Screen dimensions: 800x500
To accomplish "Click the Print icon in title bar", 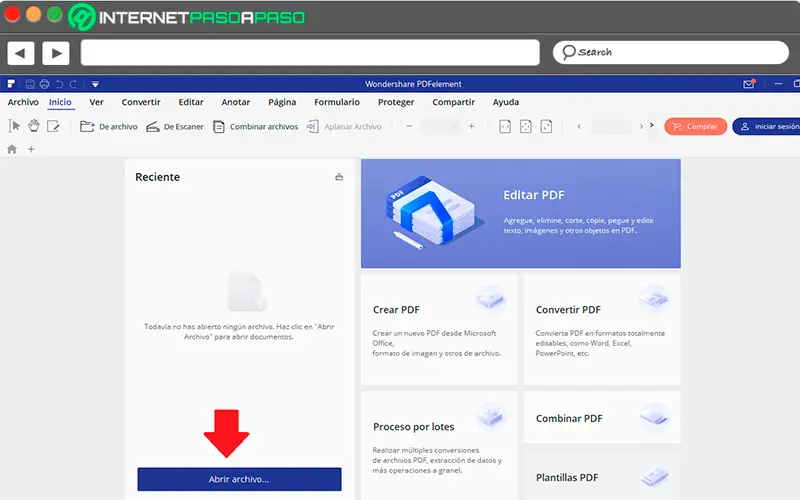I will [x=44, y=84].
